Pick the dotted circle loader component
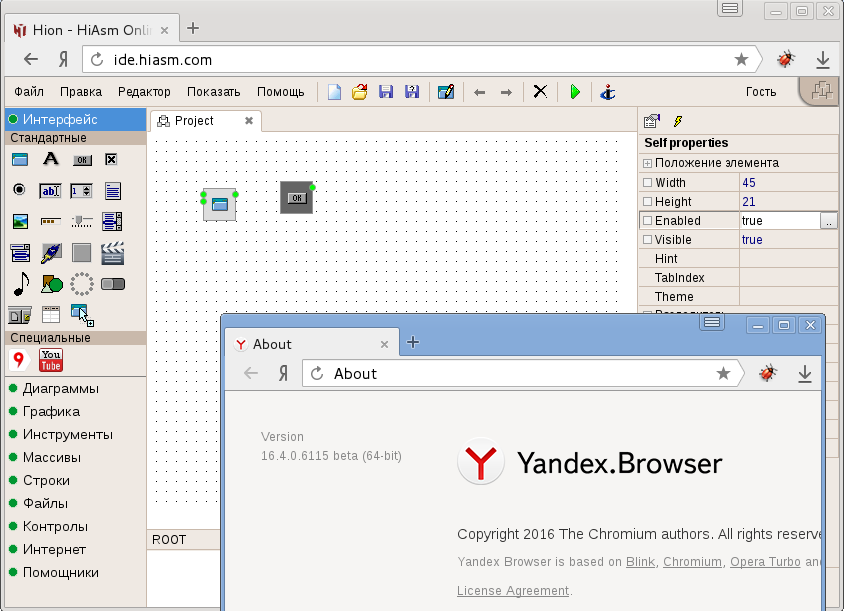This screenshot has width=844, height=611. [x=82, y=284]
